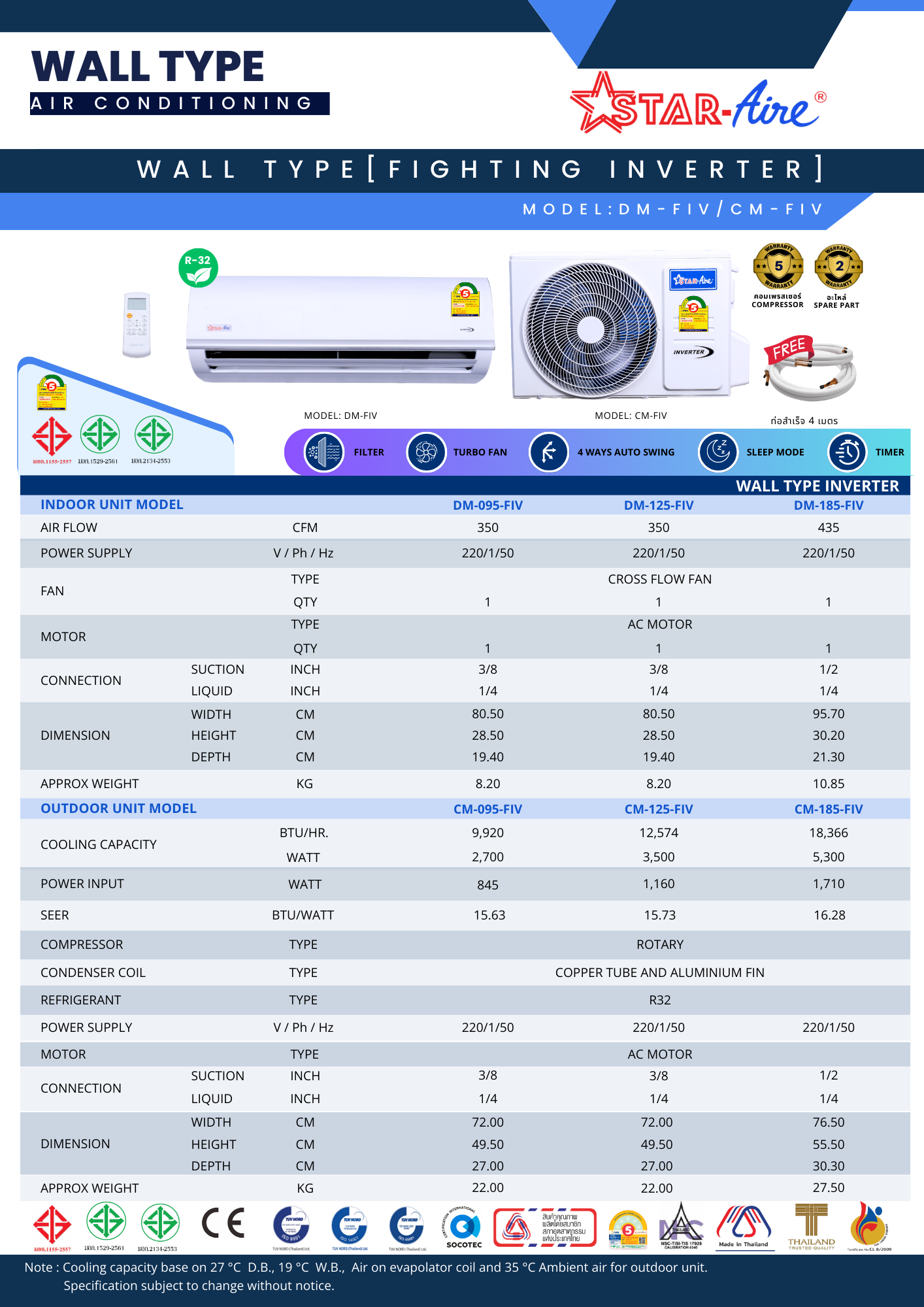Click the power input value '1,710'
The width and height of the screenshot is (924, 1307).
click(829, 884)
